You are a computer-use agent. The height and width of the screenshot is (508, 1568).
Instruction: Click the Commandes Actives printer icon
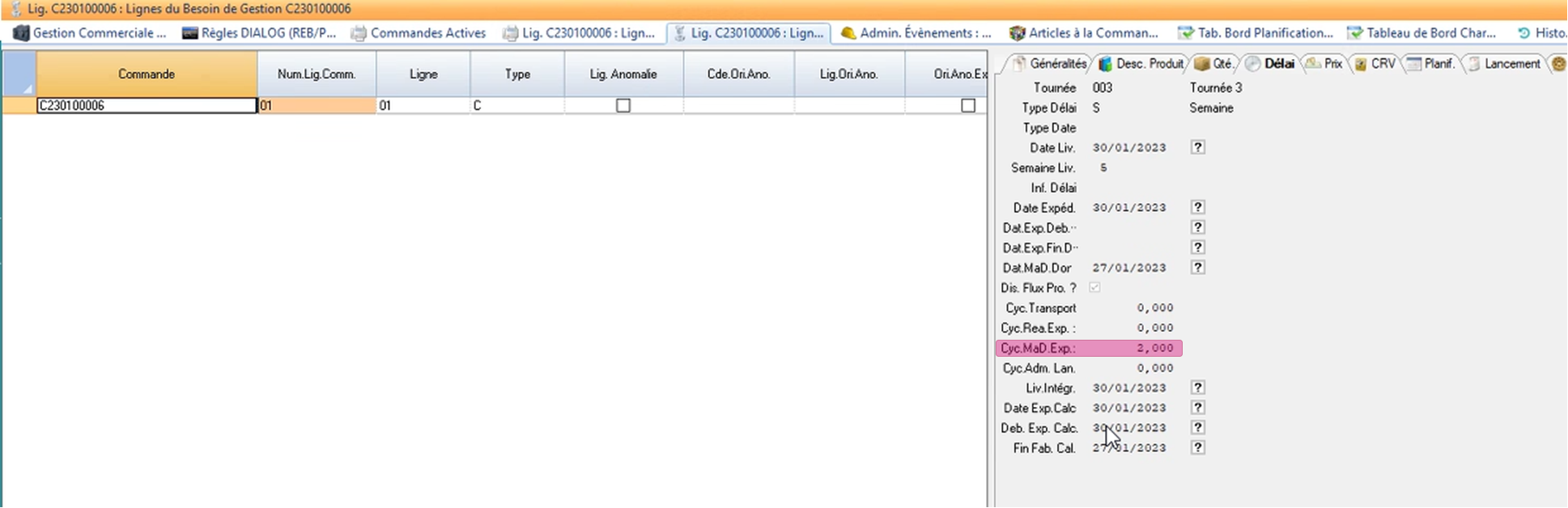pos(359,33)
